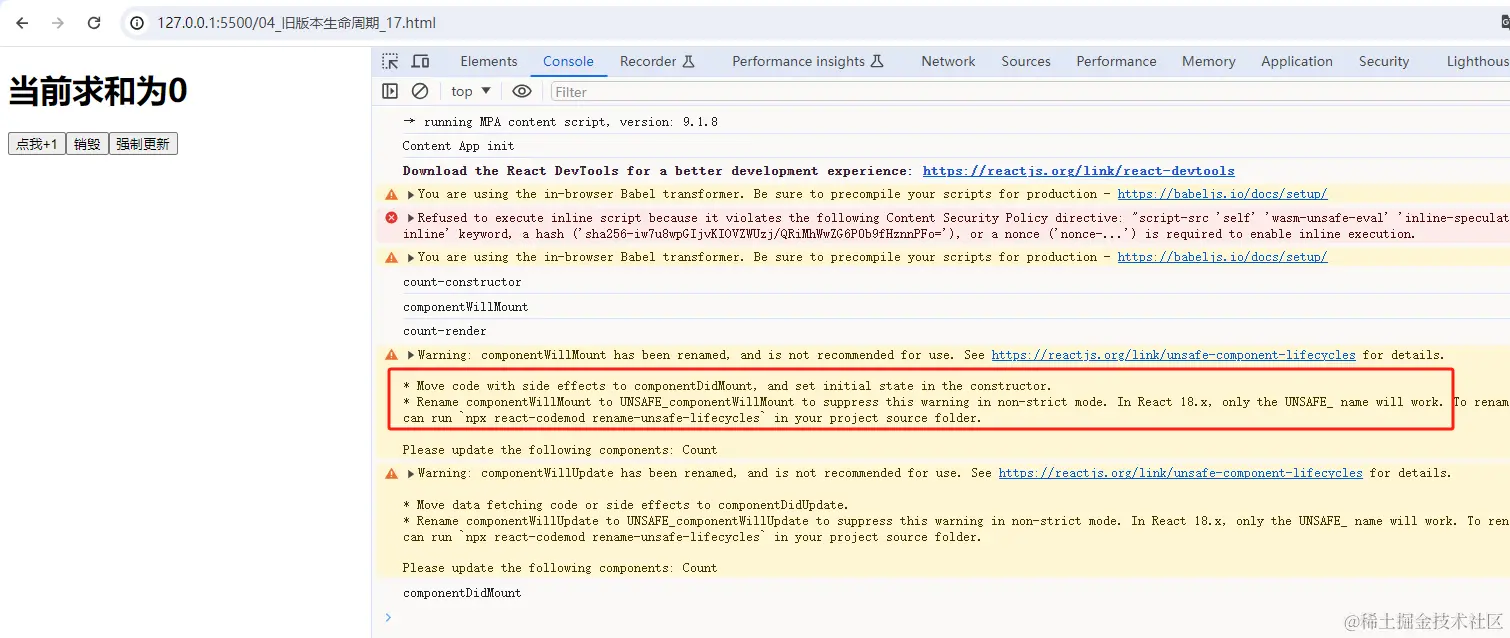This screenshot has height=638, width=1510.
Task: Click the error icon on CSP message
Action: point(391,217)
